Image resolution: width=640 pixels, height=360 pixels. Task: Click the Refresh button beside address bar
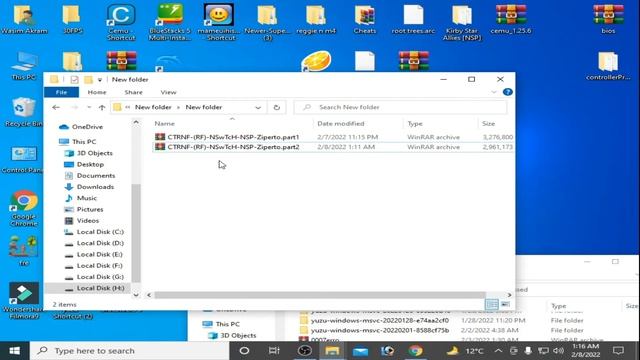coord(277,107)
